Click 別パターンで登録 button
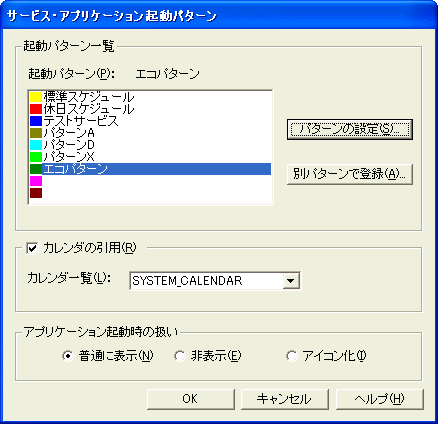Screen dimensions: 438x424 point(350,174)
